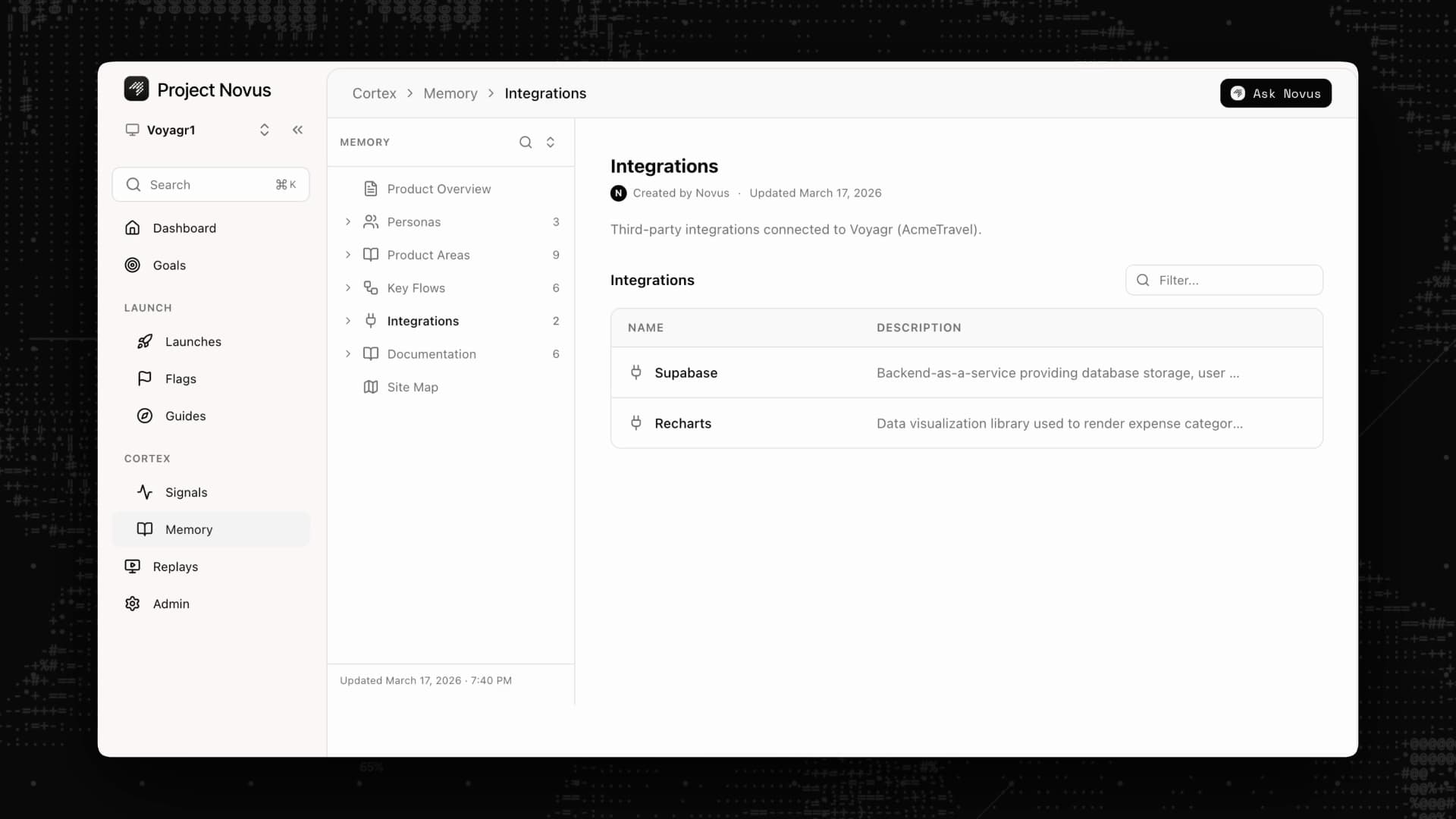Open the Voyagr1 project switcher dropdown
This screenshot has width=1456, height=819.
tap(264, 130)
